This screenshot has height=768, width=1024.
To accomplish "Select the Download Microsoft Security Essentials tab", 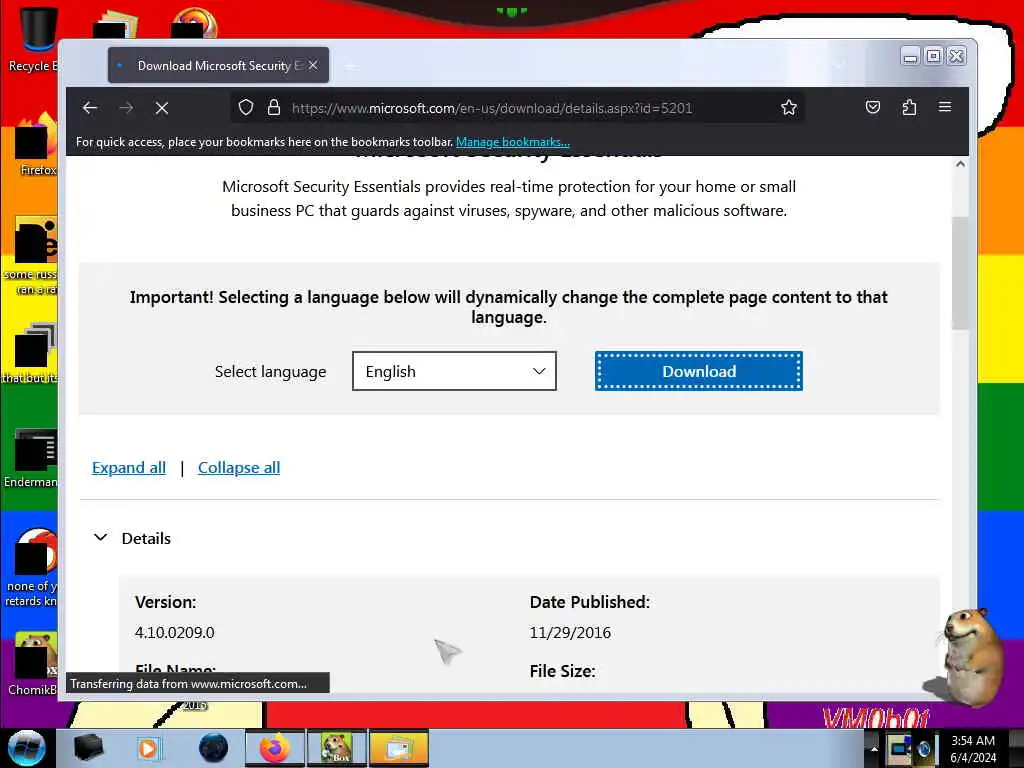I will point(218,65).
